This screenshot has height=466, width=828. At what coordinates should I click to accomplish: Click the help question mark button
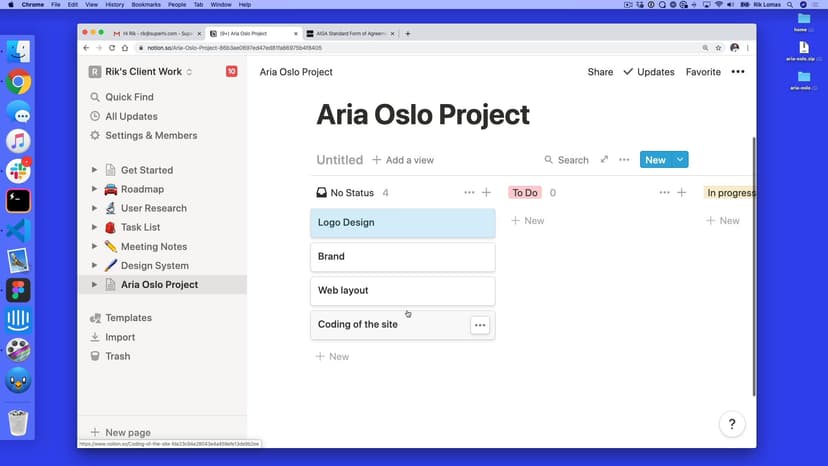(x=732, y=425)
